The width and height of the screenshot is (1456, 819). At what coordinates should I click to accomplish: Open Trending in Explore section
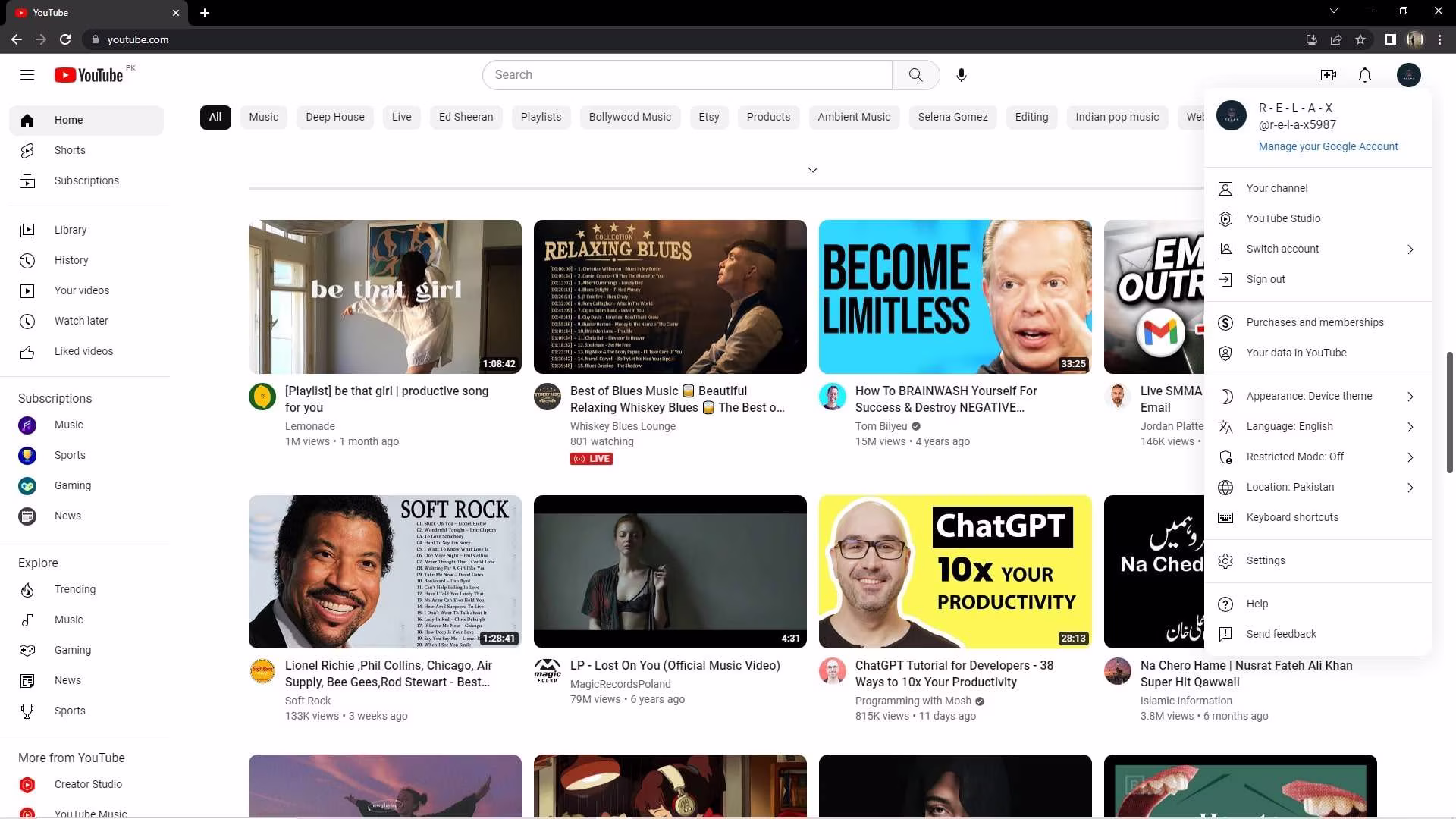tap(75, 589)
